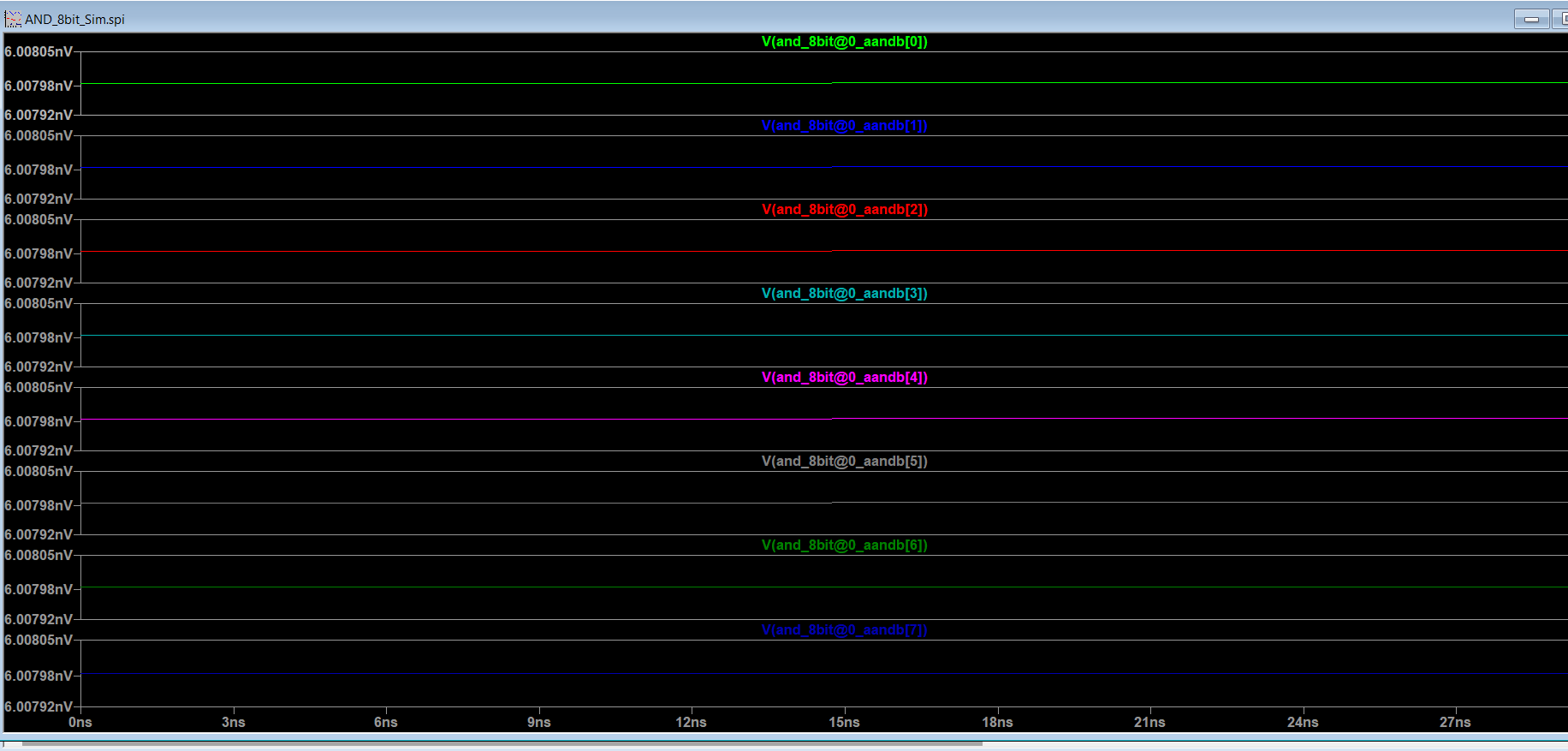Pick the cyan V(and_8bit@0_aandb[3]) trace label
The height and width of the screenshot is (751, 1568).
tap(844, 293)
